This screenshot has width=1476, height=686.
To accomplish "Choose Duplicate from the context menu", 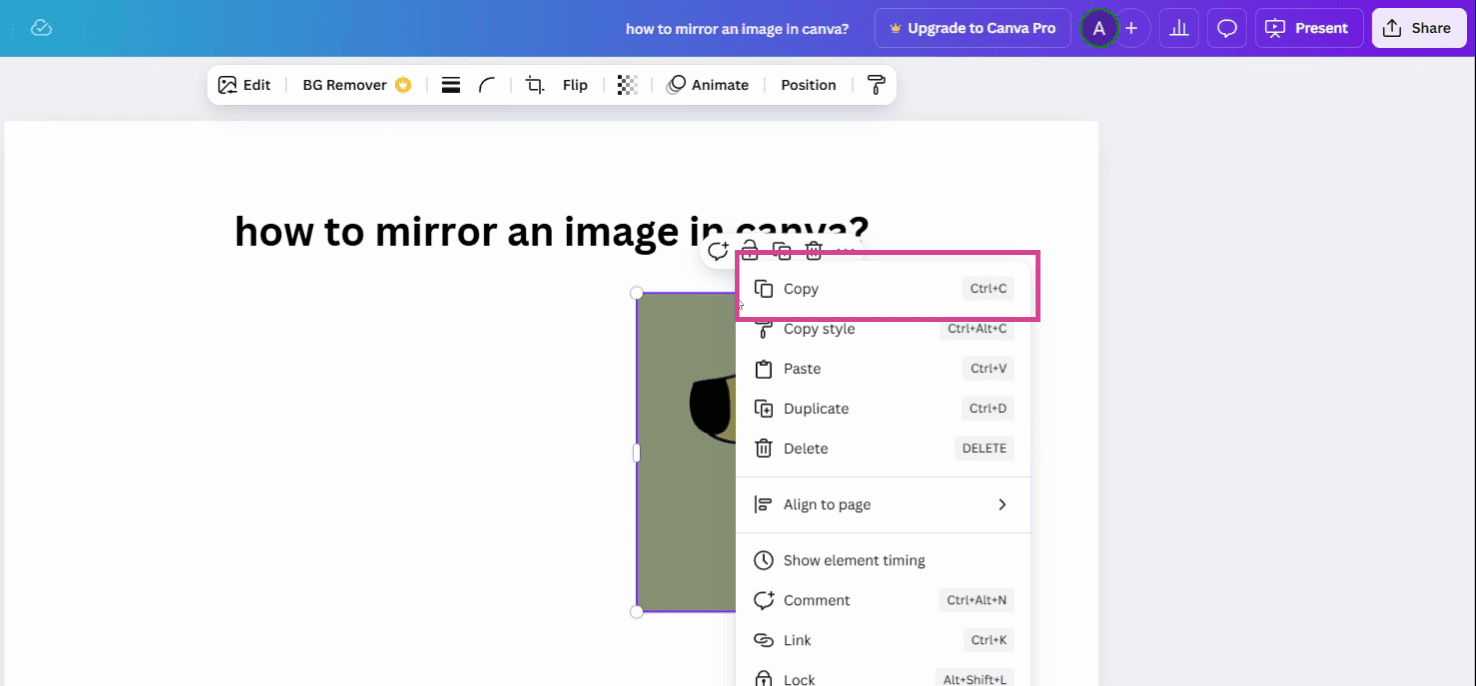I will click(x=884, y=409).
